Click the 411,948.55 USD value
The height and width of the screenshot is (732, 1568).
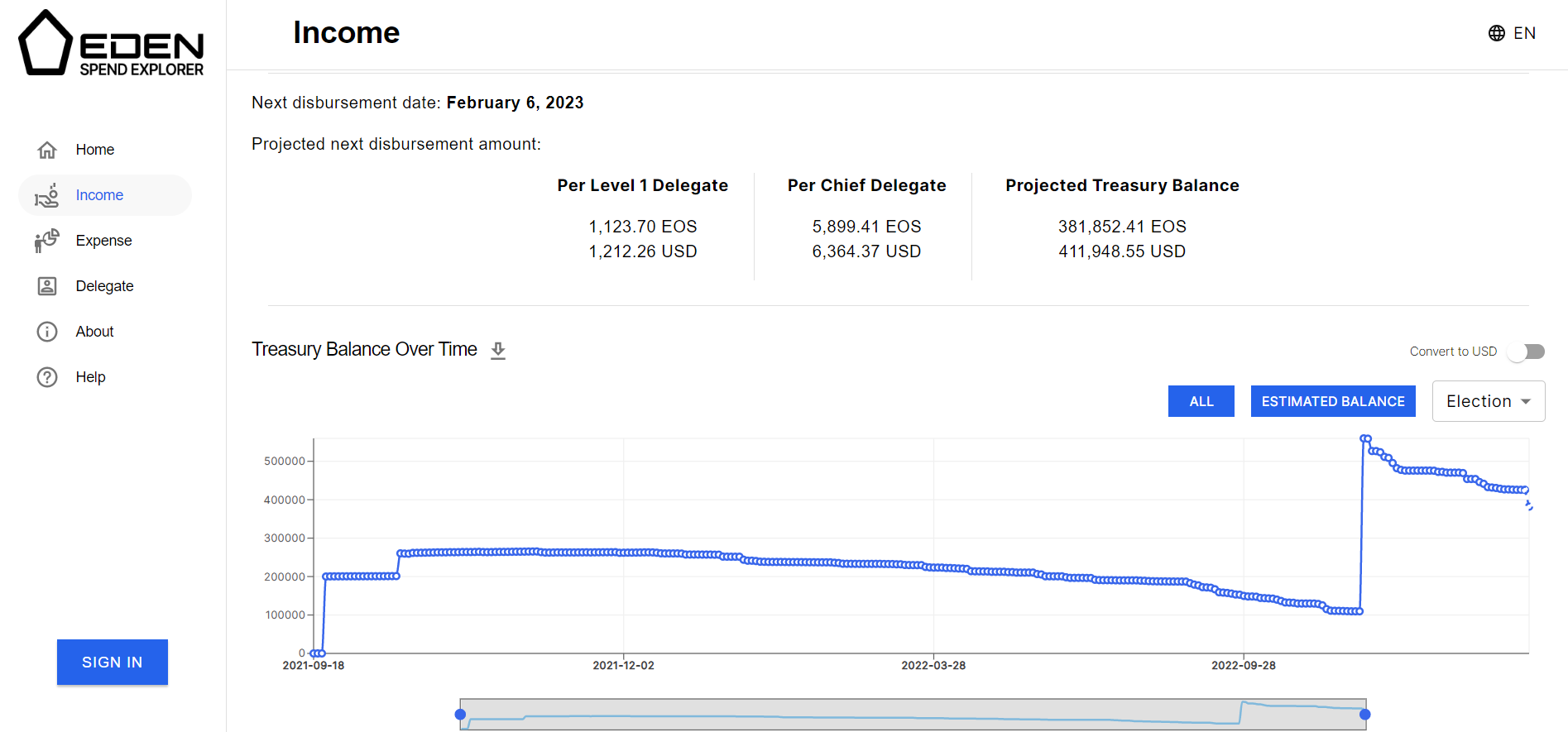pos(1122,251)
